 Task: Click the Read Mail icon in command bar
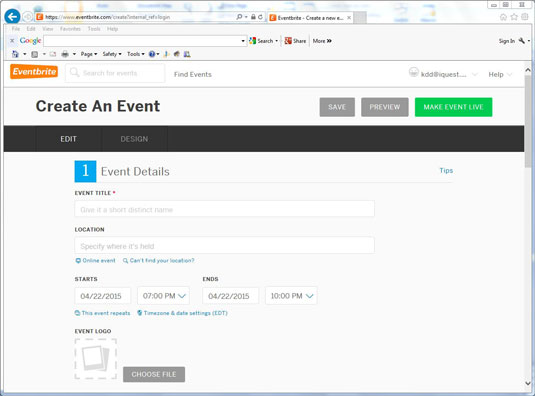[53, 54]
